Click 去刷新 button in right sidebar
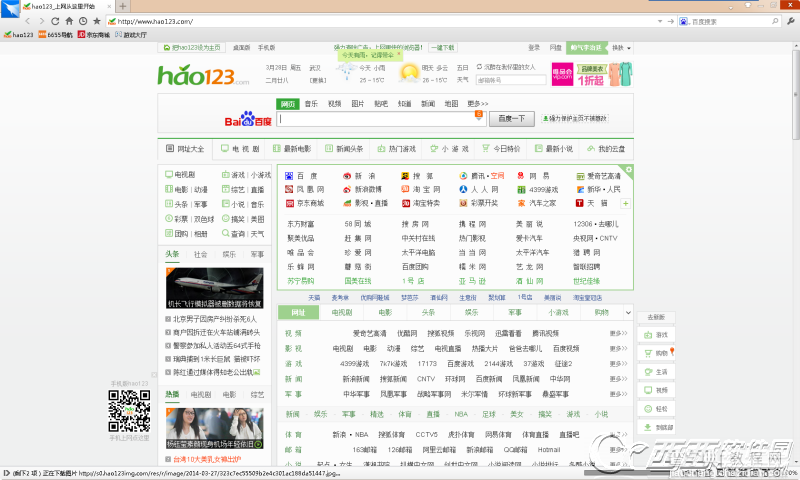 pyautogui.click(x=656, y=317)
